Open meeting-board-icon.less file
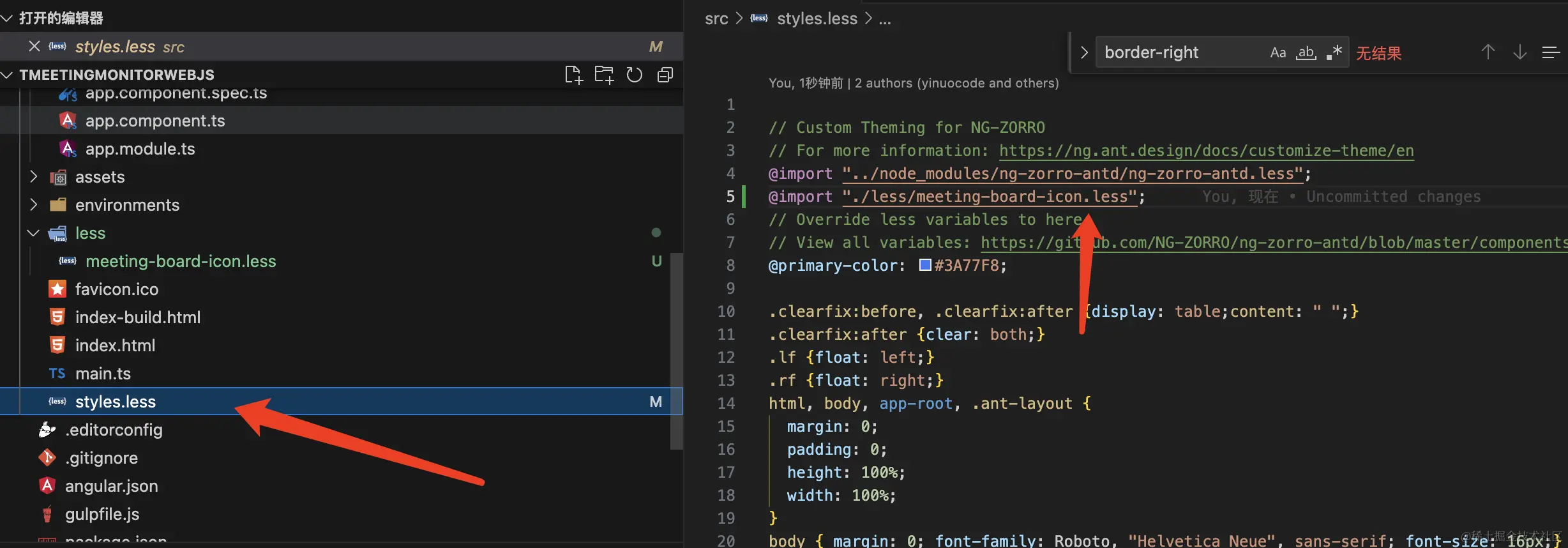Viewport: 1568px width, 548px height. 181,261
